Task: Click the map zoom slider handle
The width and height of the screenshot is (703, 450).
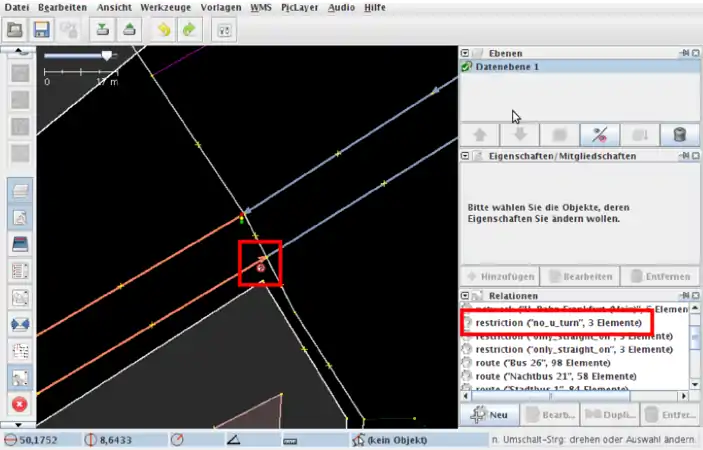Action: click(x=107, y=56)
